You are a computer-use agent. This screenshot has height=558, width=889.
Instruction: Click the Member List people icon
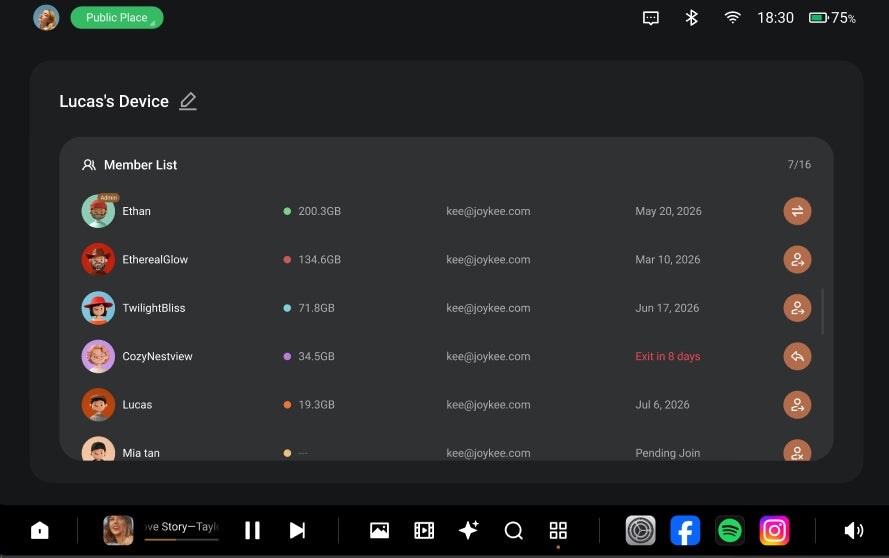click(x=89, y=165)
